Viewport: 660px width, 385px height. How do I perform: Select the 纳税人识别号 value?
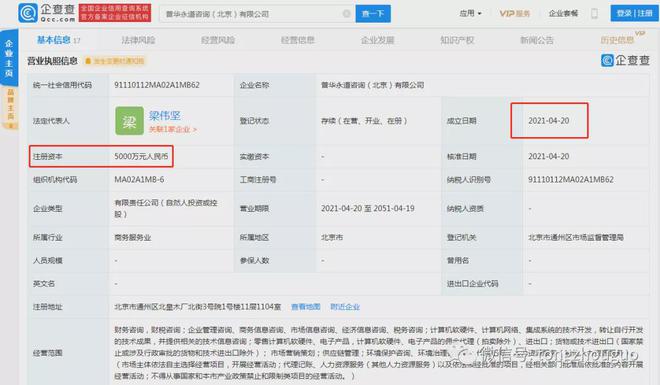tap(571, 180)
